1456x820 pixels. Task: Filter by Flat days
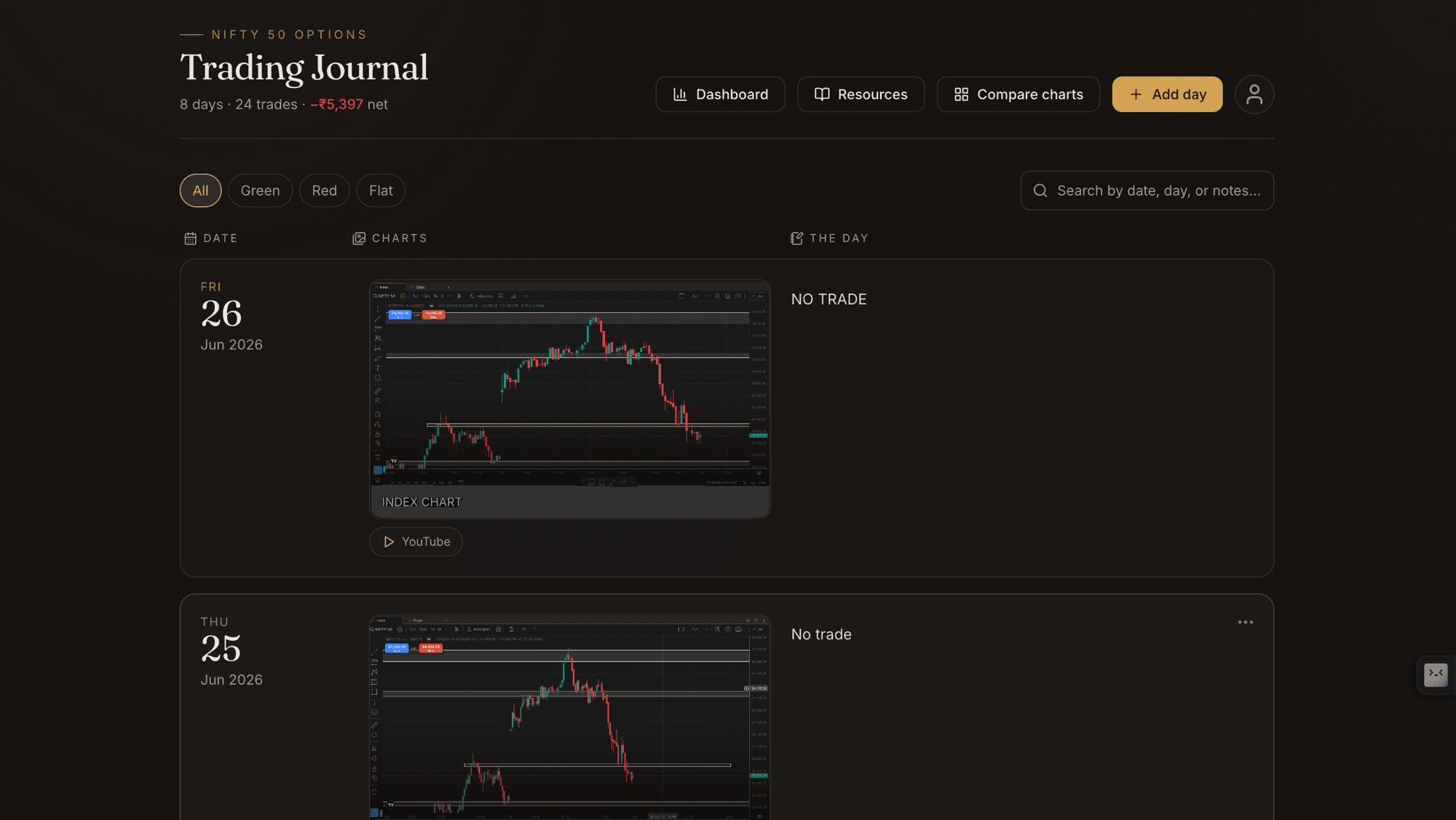pos(381,191)
